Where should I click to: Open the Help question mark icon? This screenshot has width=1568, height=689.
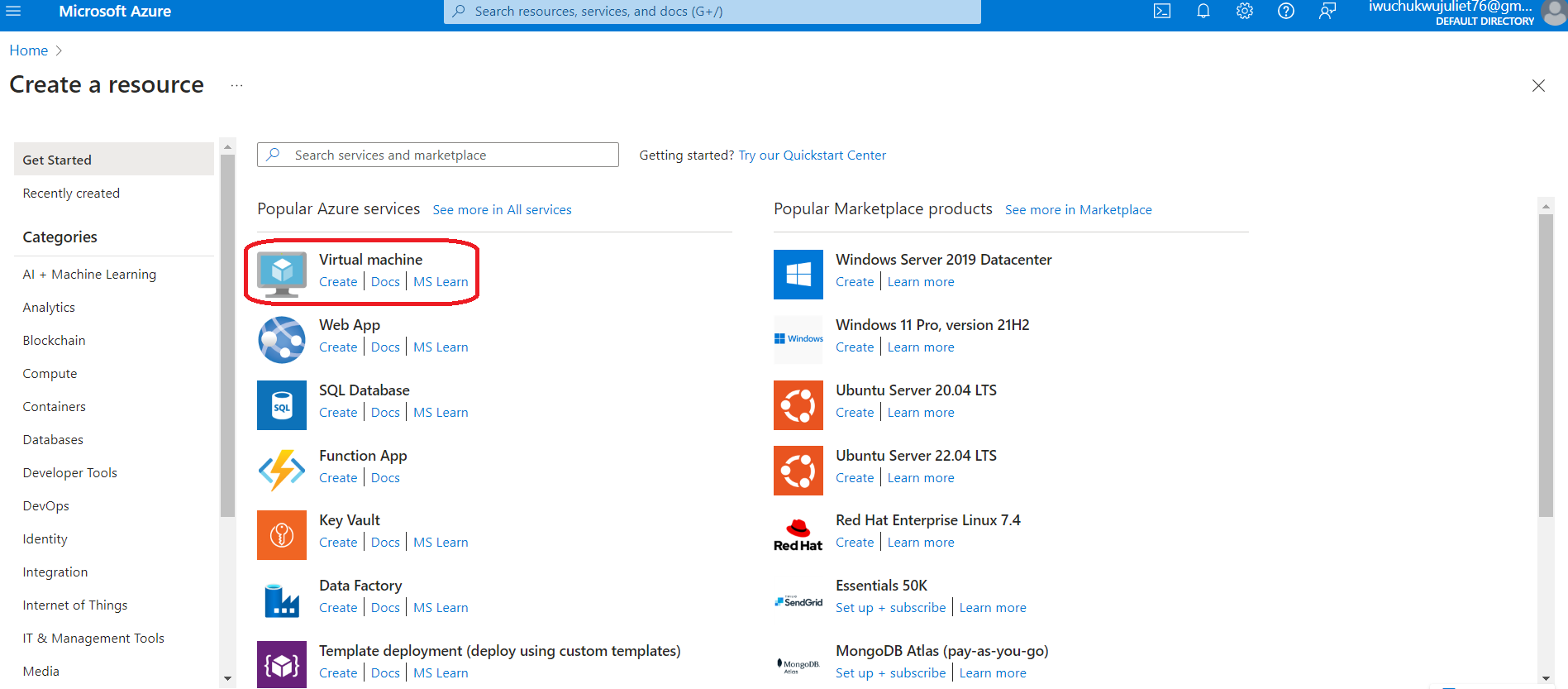1286,12
